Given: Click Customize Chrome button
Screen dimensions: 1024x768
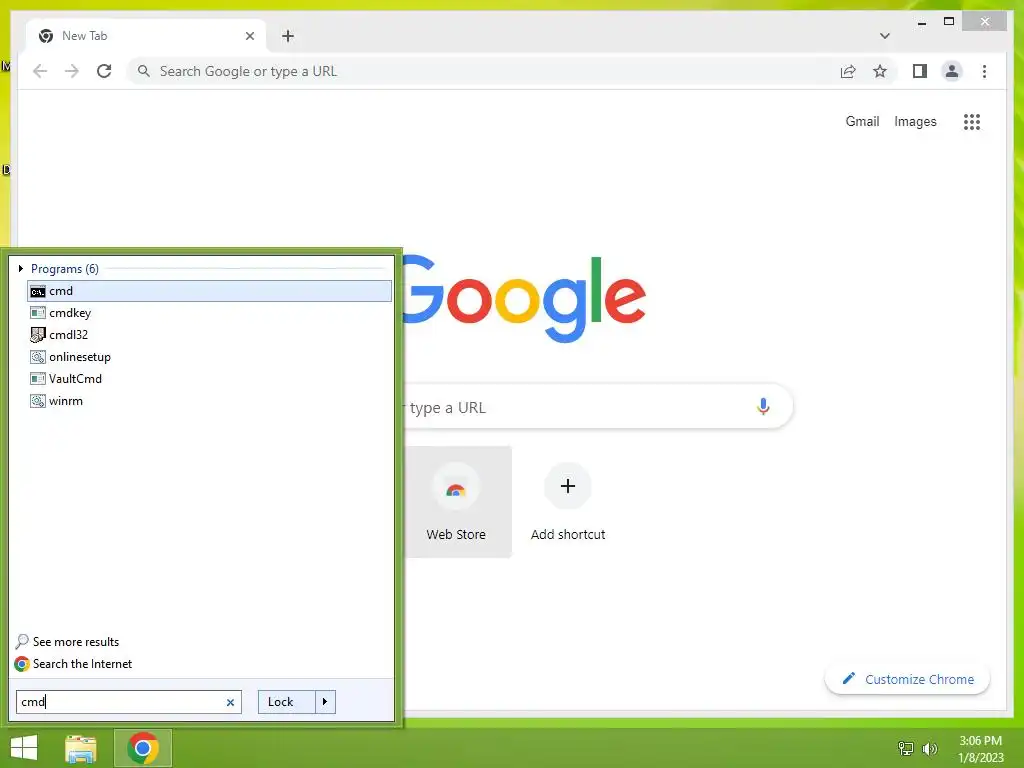Looking at the screenshot, I should 908,679.
